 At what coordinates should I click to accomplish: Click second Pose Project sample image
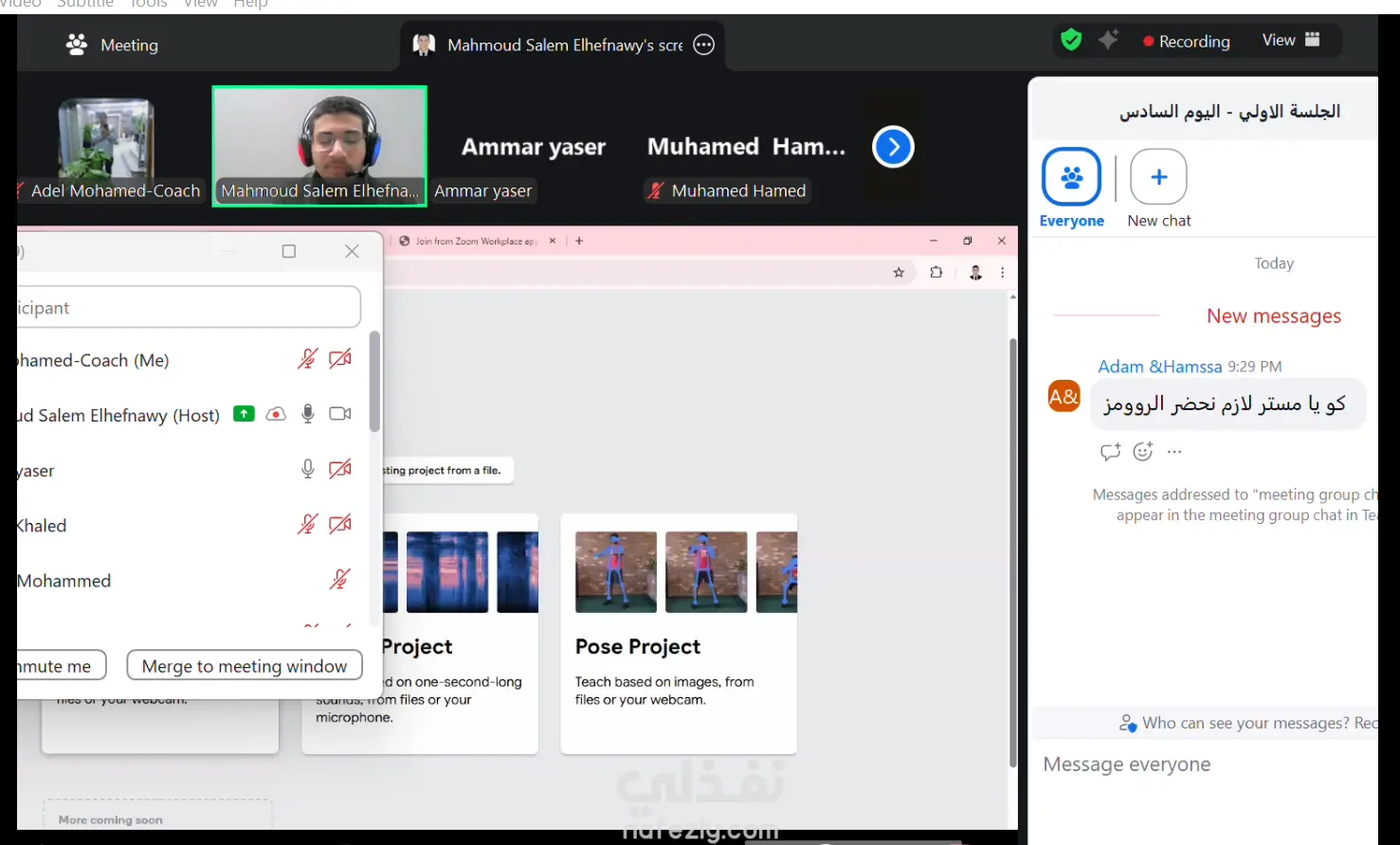click(706, 572)
